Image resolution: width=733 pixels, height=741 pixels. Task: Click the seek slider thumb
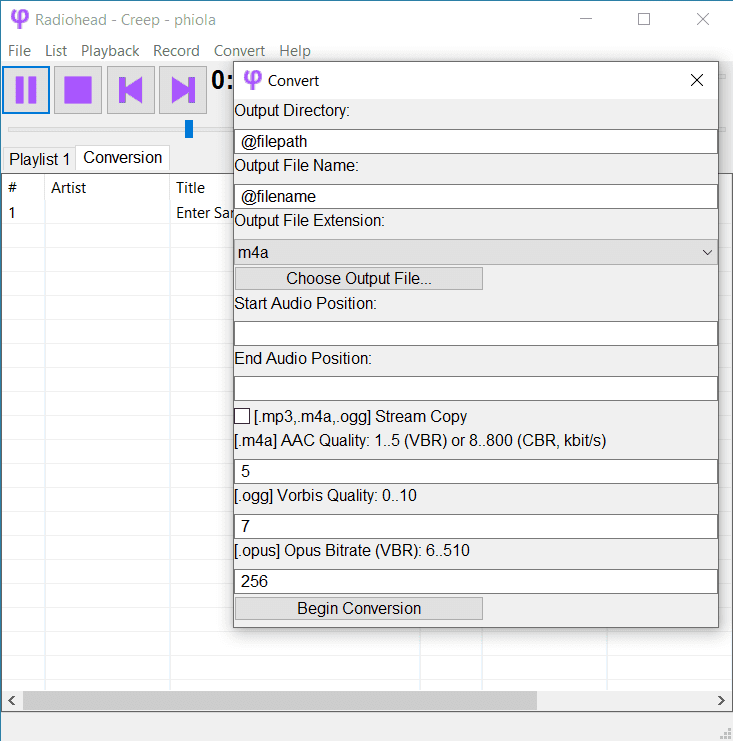coord(189,129)
